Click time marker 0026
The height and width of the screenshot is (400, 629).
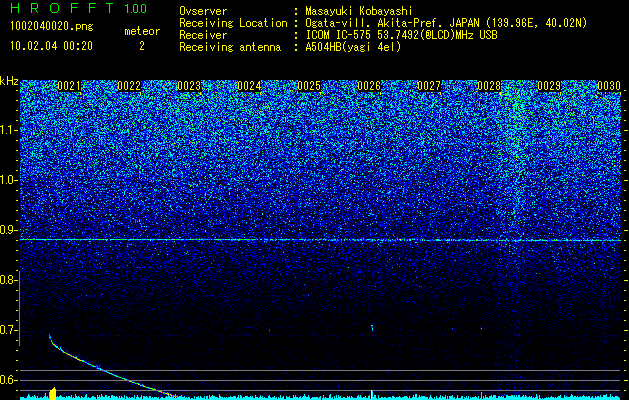(x=369, y=86)
